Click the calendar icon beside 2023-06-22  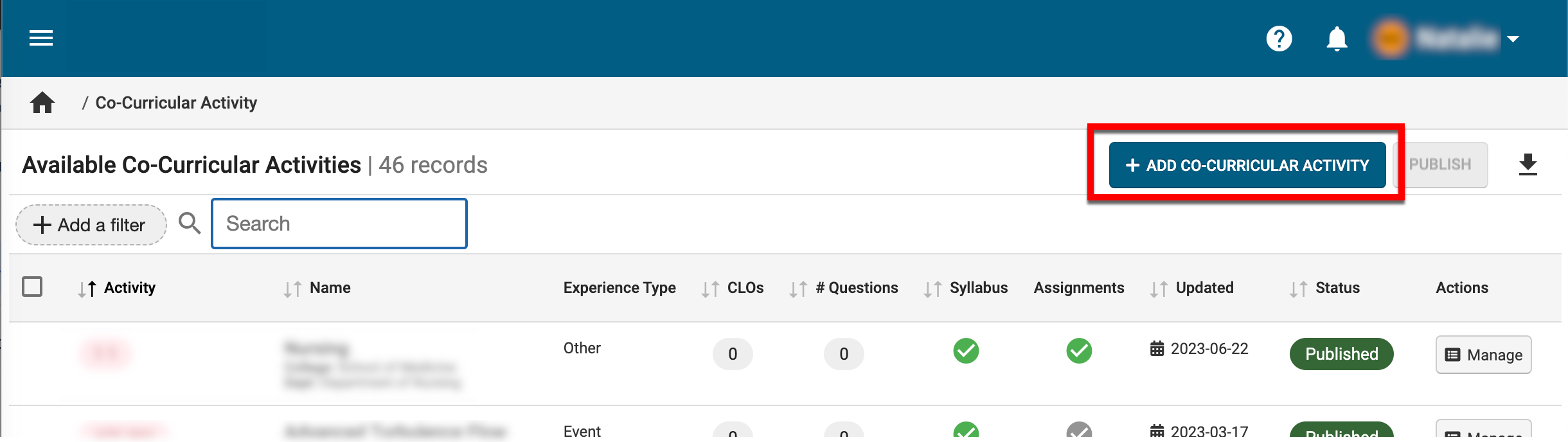tap(1157, 349)
